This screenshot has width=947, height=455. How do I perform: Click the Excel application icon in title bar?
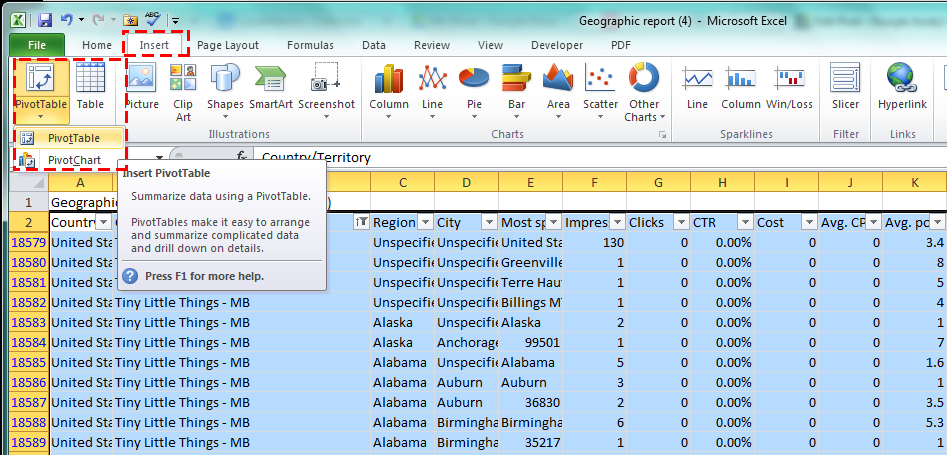[x=19, y=21]
